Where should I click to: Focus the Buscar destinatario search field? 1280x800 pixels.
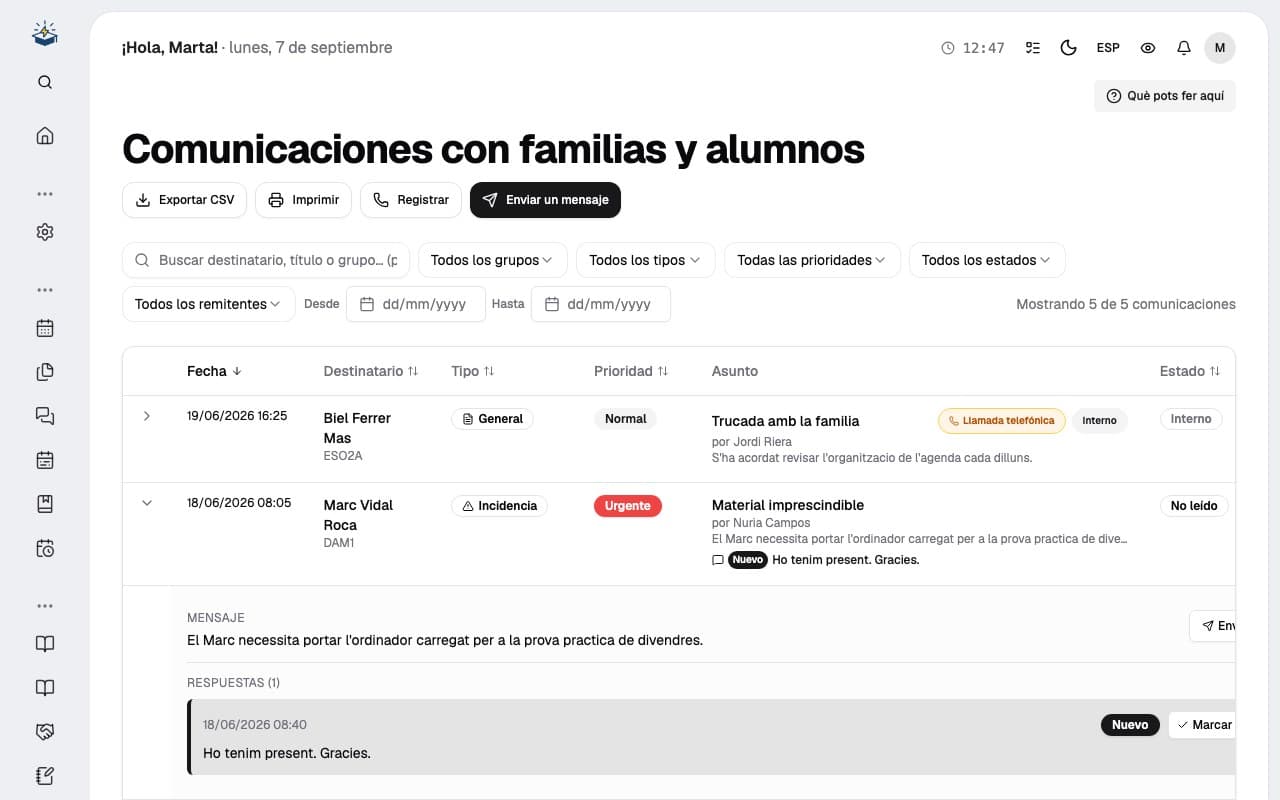pyautogui.click(x=266, y=260)
